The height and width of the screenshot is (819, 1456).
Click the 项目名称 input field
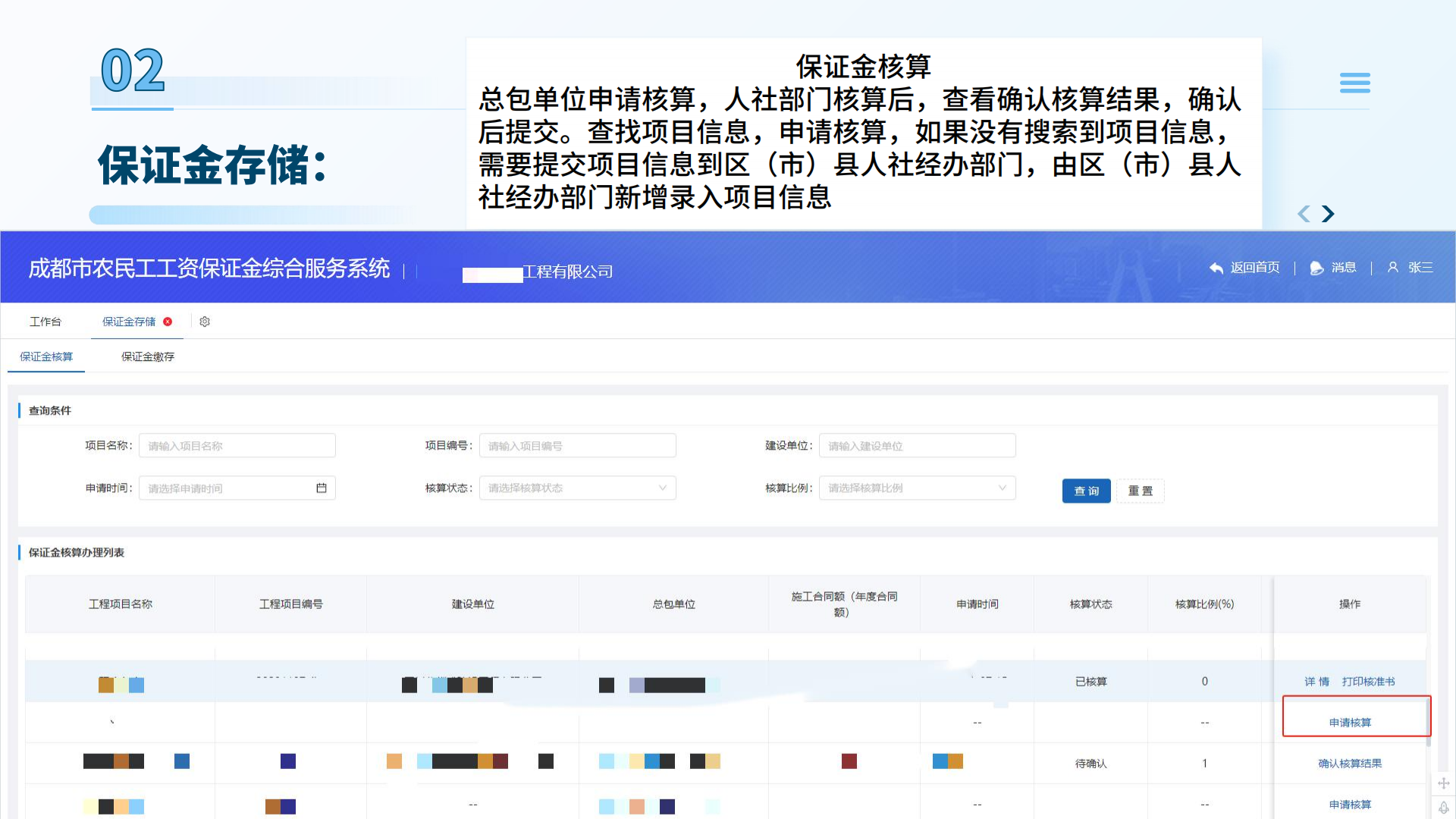point(237,445)
